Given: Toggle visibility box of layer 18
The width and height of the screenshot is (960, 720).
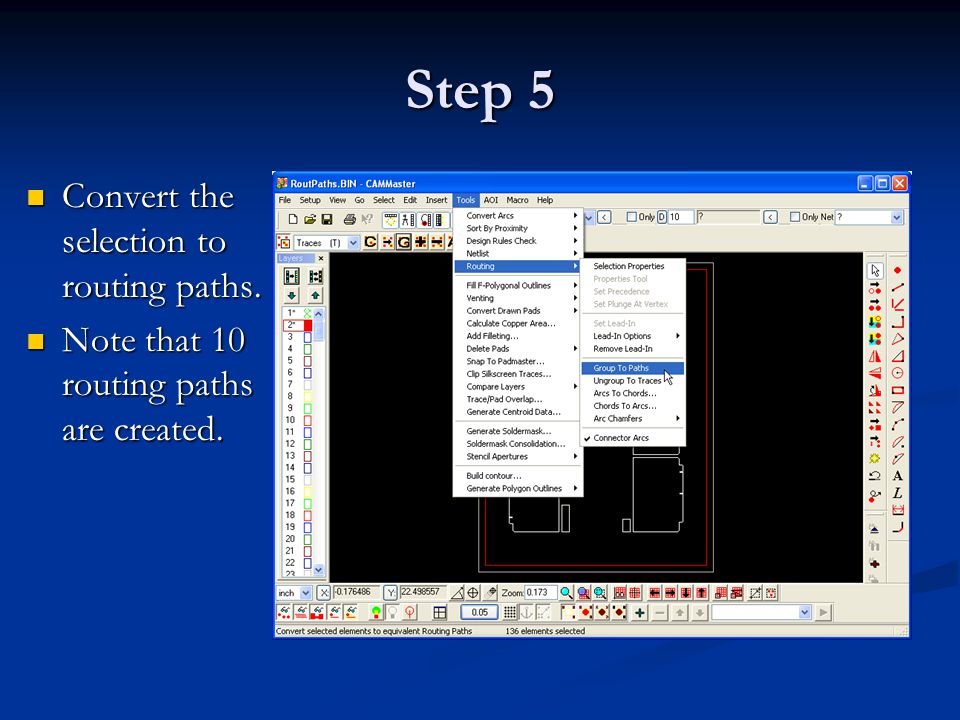Looking at the screenshot, I should coord(308,516).
